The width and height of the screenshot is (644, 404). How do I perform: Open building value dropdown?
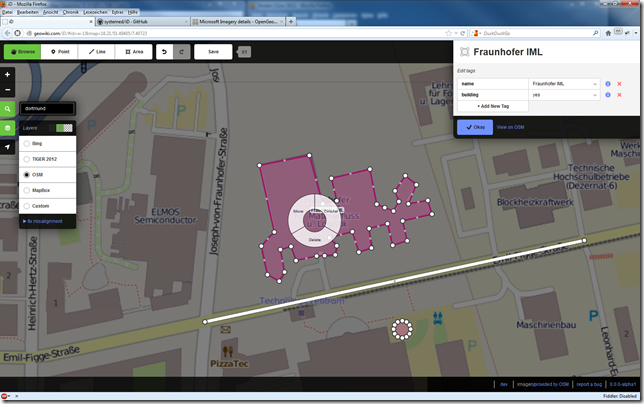pos(595,95)
